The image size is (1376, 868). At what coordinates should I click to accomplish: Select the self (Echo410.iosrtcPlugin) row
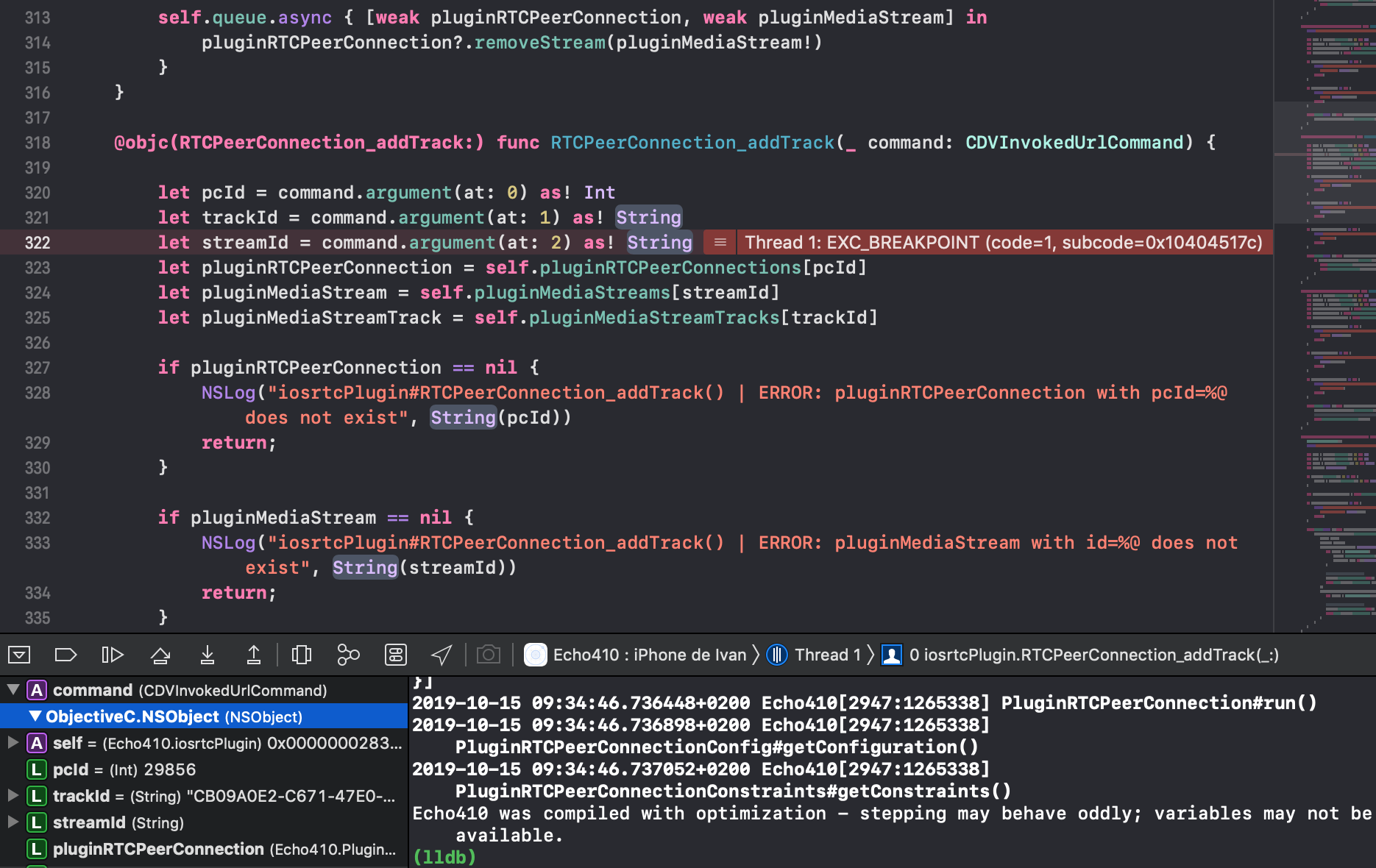pos(203,743)
